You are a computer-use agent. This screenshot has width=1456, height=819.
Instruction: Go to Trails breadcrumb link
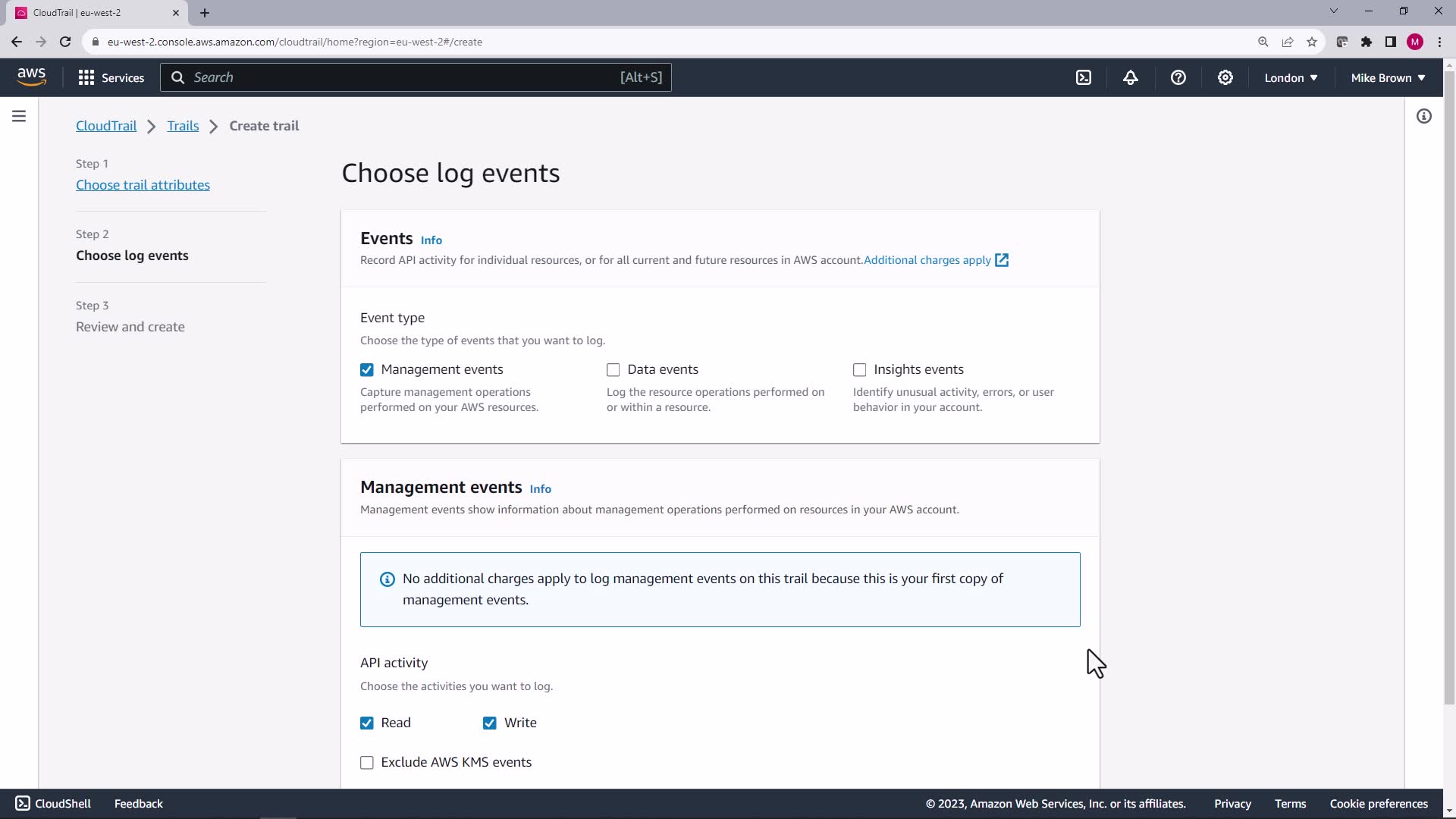coord(183,126)
